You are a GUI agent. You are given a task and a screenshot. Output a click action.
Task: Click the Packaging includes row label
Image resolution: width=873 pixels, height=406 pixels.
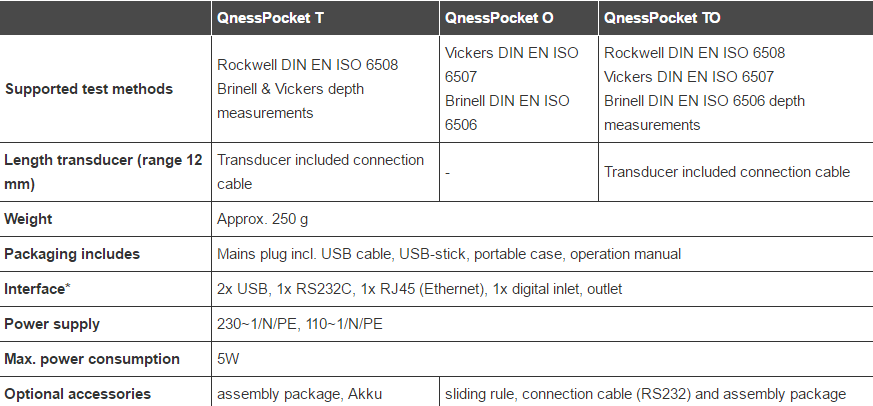click(x=72, y=254)
